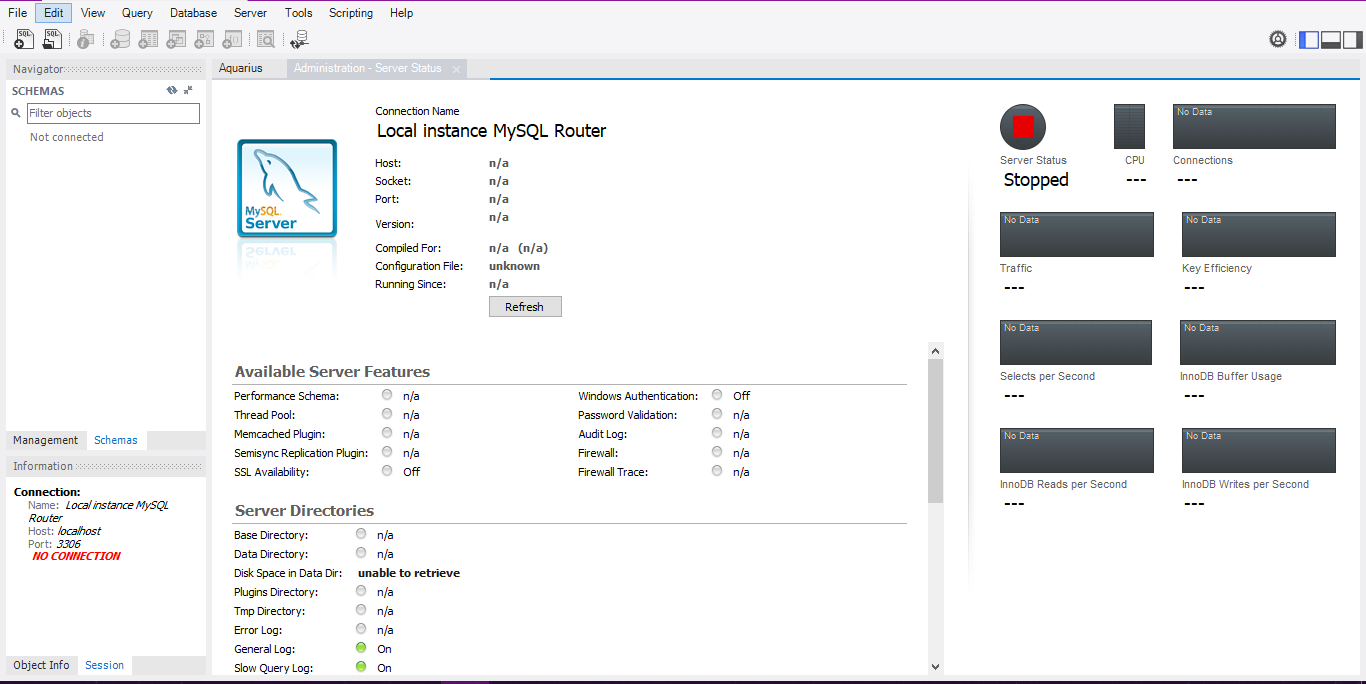The width and height of the screenshot is (1366, 684).
Task: Click the Traffic graph
Action: [1077, 235]
